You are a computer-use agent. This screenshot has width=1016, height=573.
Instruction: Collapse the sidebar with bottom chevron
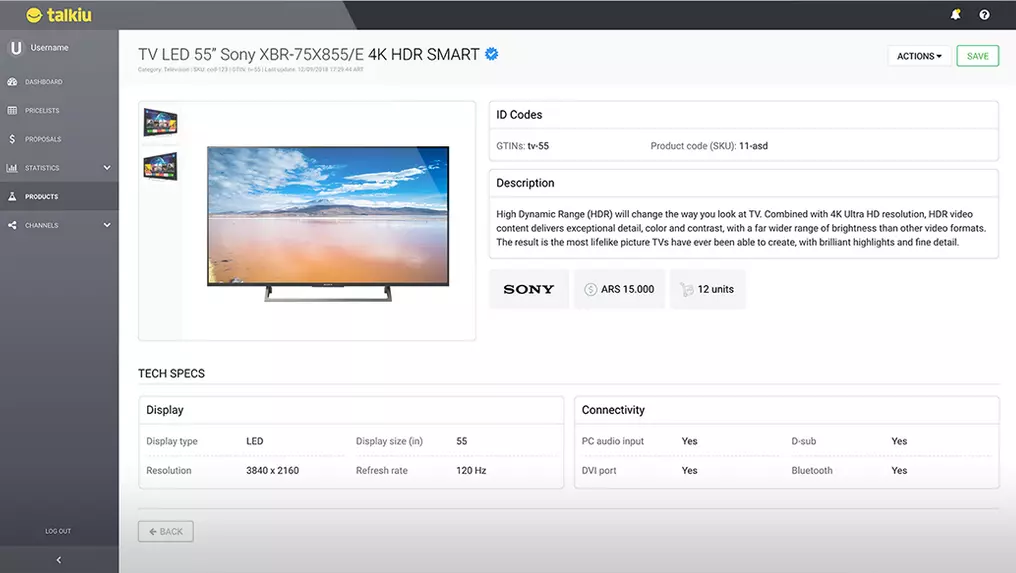point(59,560)
